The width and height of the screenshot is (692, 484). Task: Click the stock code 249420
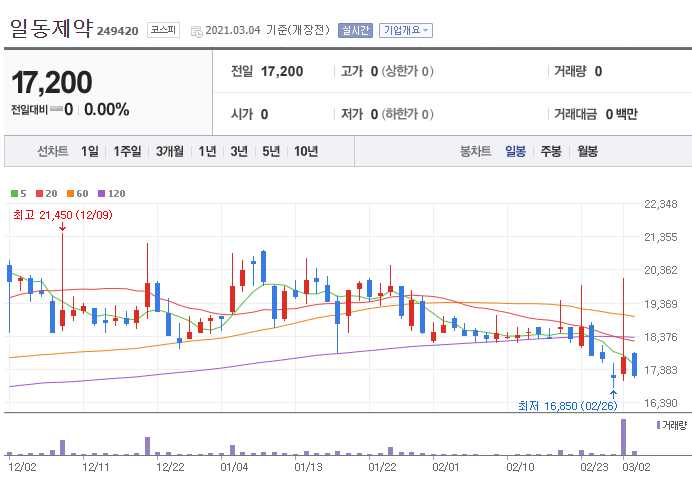[117, 31]
